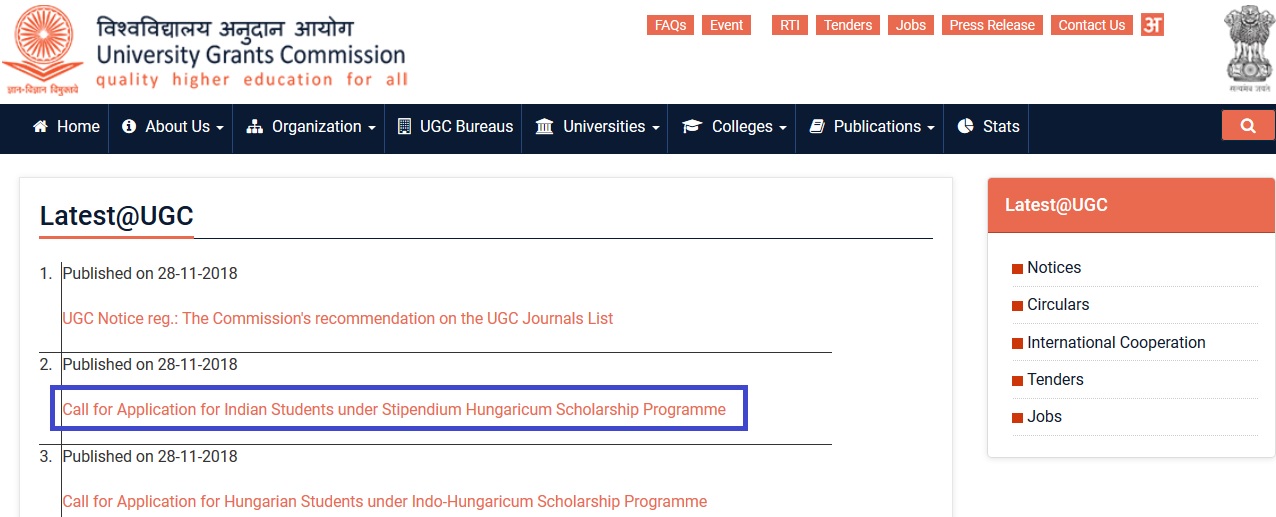1276x517 pixels.
Task: Click the Colleges graduation cap icon
Action: click(692, 127)
